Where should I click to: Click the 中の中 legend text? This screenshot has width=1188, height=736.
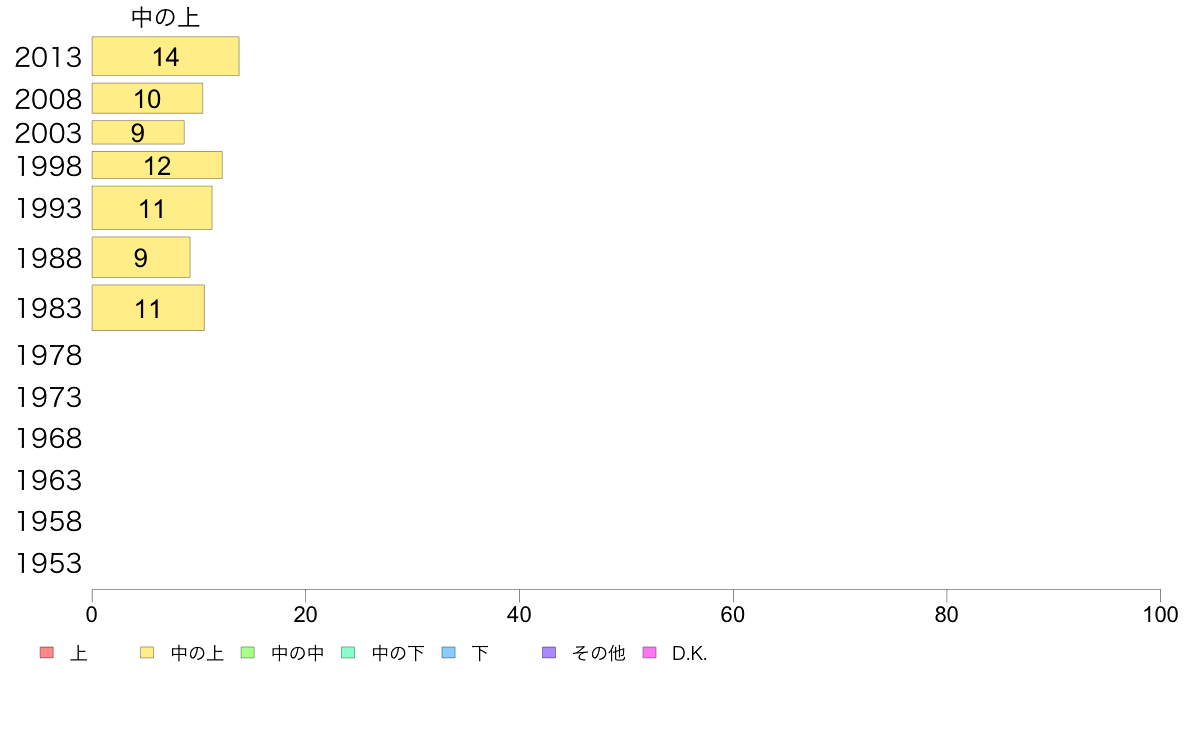point(298,653)
